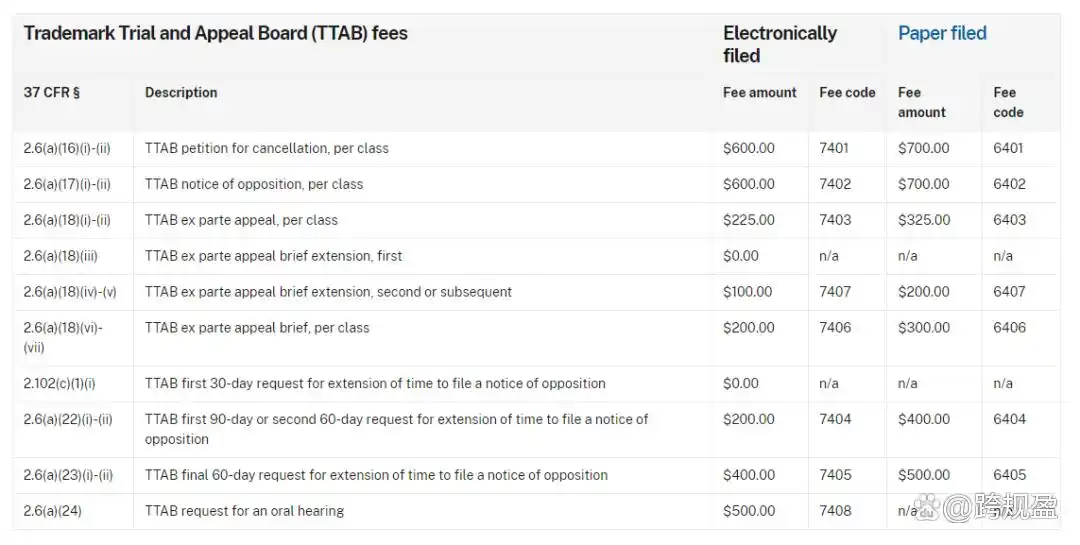Viewport: 1080px width, 545px height.
Task: Click the TTAB notice of opposition description
Action: pyautogui.click(x=254, y=184)
